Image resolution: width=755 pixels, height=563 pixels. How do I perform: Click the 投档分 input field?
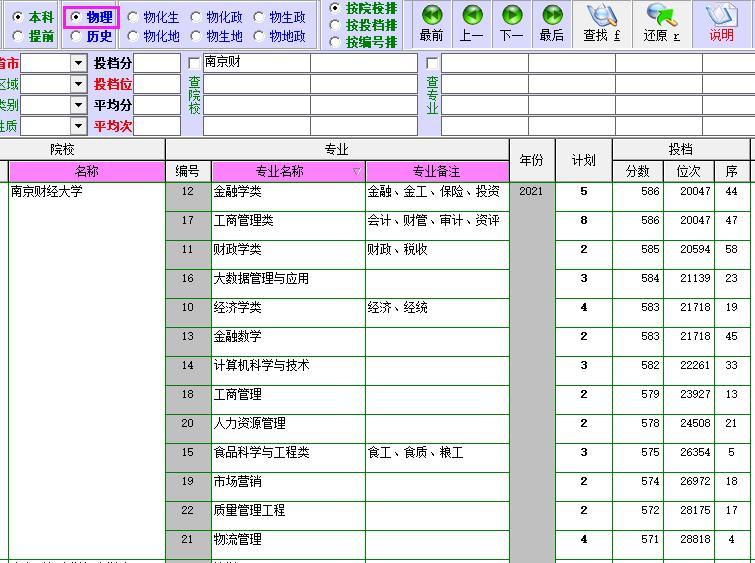point(156,63)
